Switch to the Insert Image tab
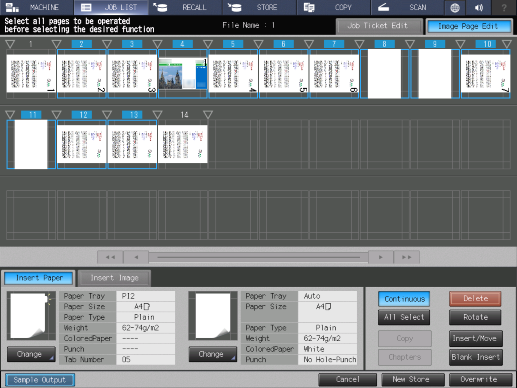The height and width of the screenshot is (388, 517). click(x=114, y=278)
